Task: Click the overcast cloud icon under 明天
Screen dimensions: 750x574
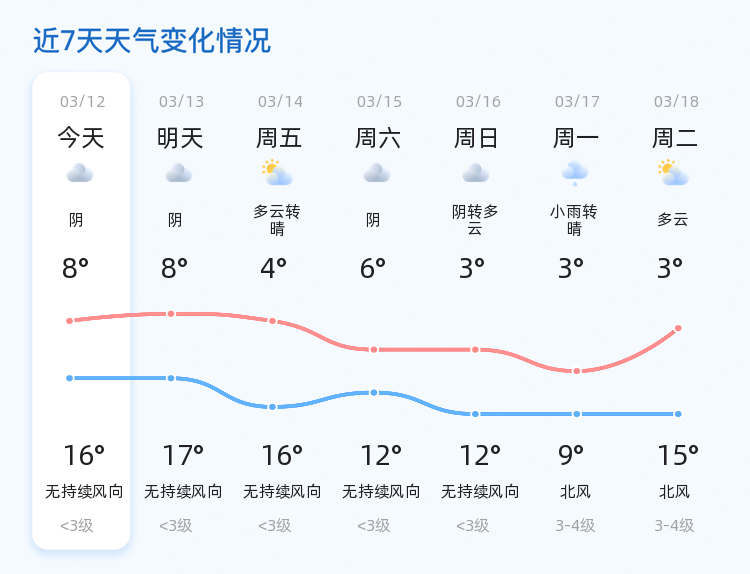Action: click(179, 173)
